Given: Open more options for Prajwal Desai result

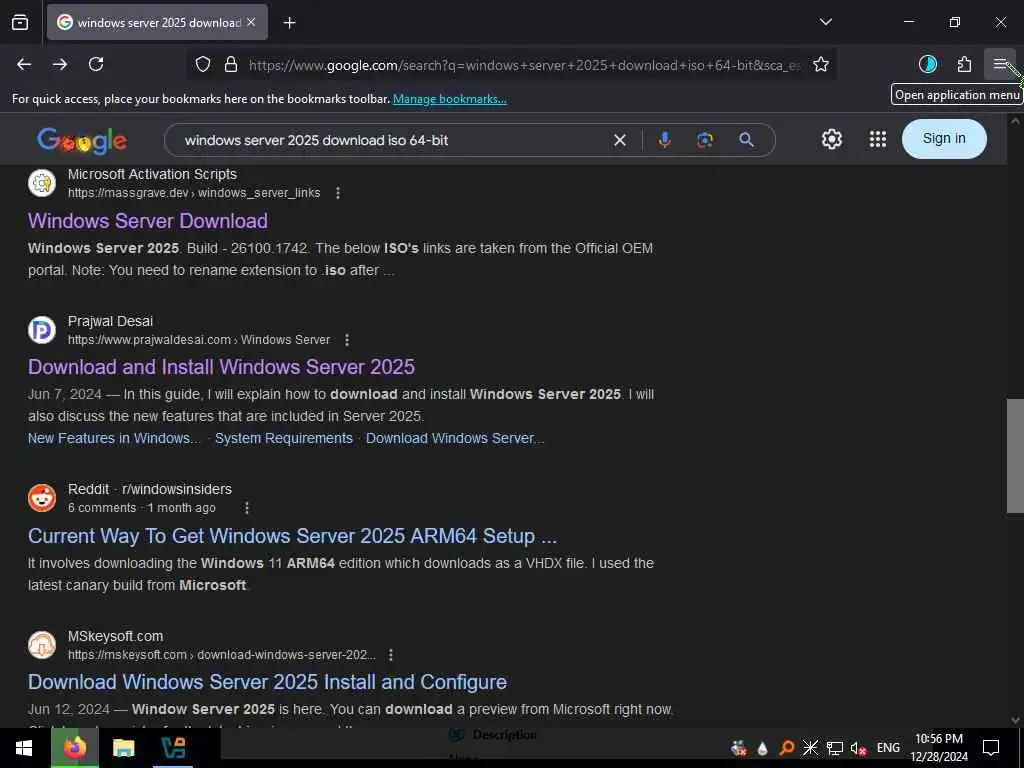Looking at the screenshot, I should coord(347,340).
